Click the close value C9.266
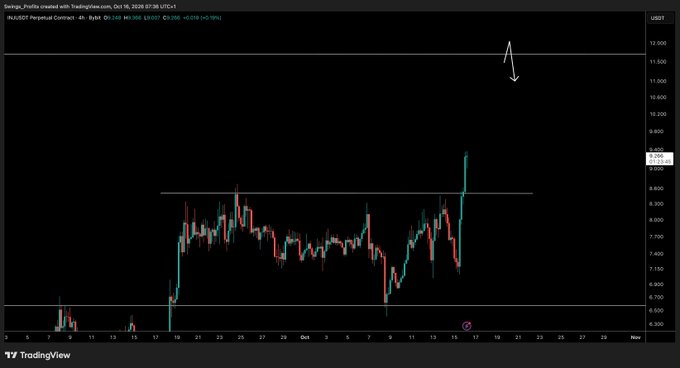The height and width of the screenshot is (368, 680). (171, 18)
